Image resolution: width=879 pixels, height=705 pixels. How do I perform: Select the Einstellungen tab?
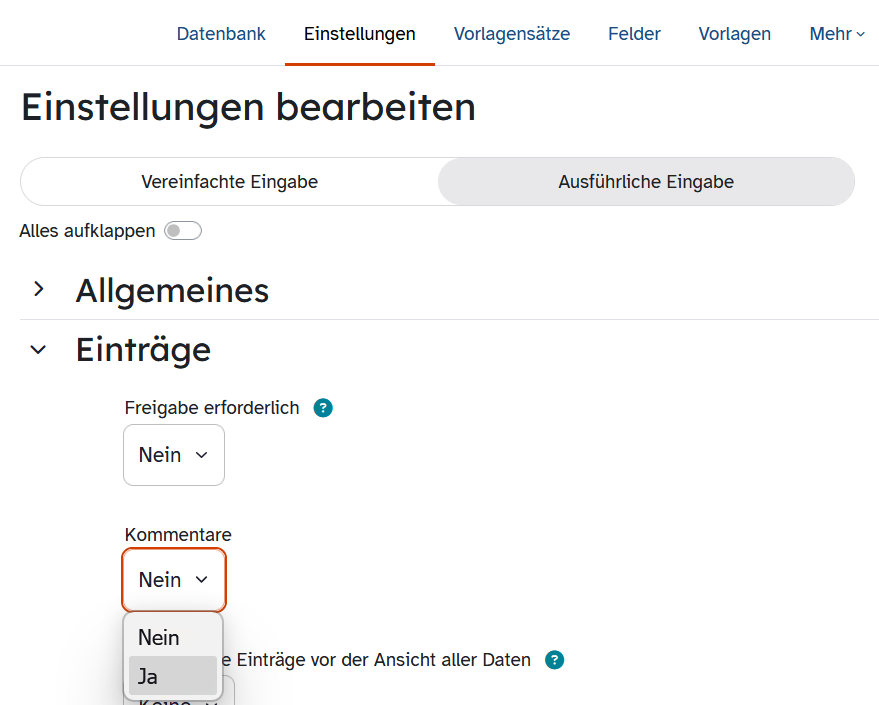(x=359, y=34)
